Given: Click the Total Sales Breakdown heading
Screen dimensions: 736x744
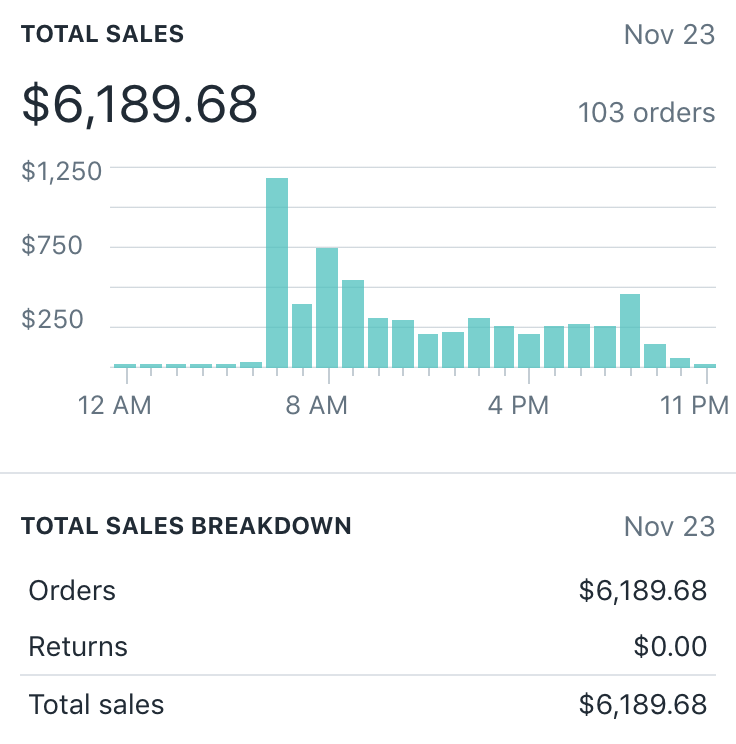Looking at the screenshot, I should click(x=186, y=526).
